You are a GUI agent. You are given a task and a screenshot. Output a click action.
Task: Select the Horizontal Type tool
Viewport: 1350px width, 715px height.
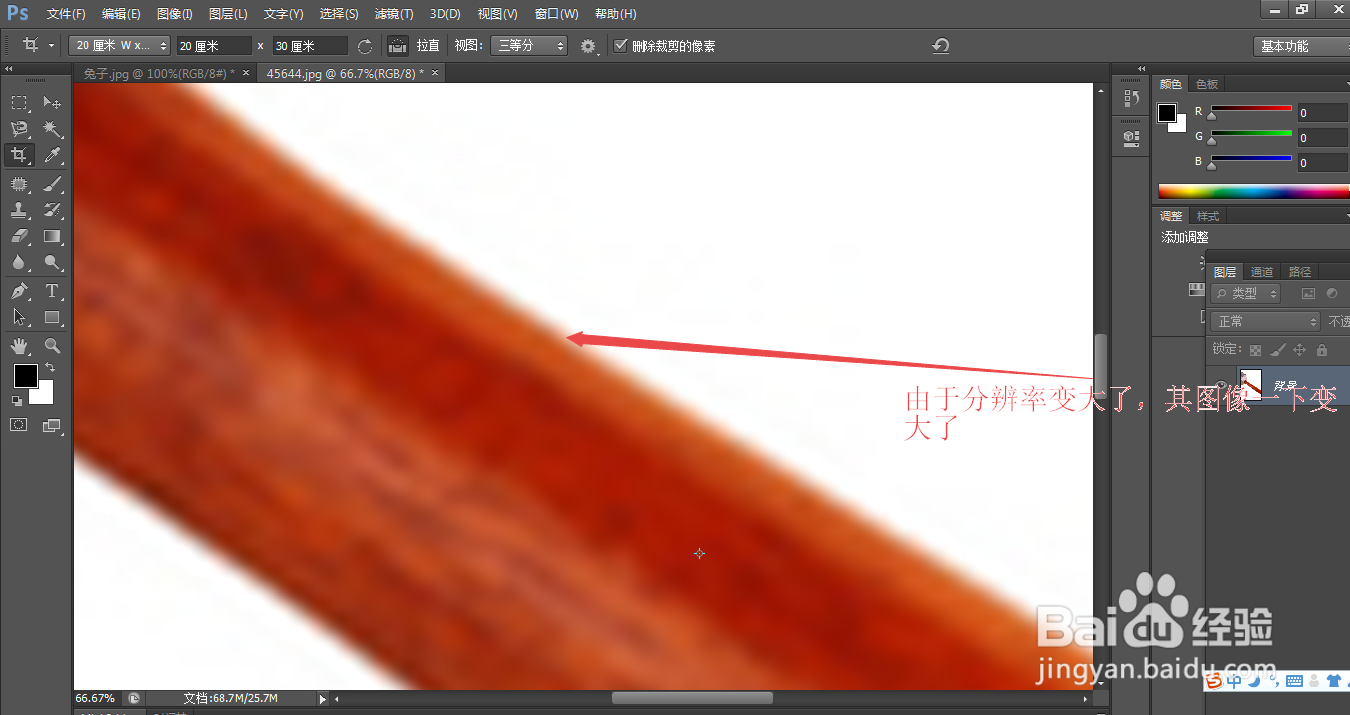click(x=52, y=291)
